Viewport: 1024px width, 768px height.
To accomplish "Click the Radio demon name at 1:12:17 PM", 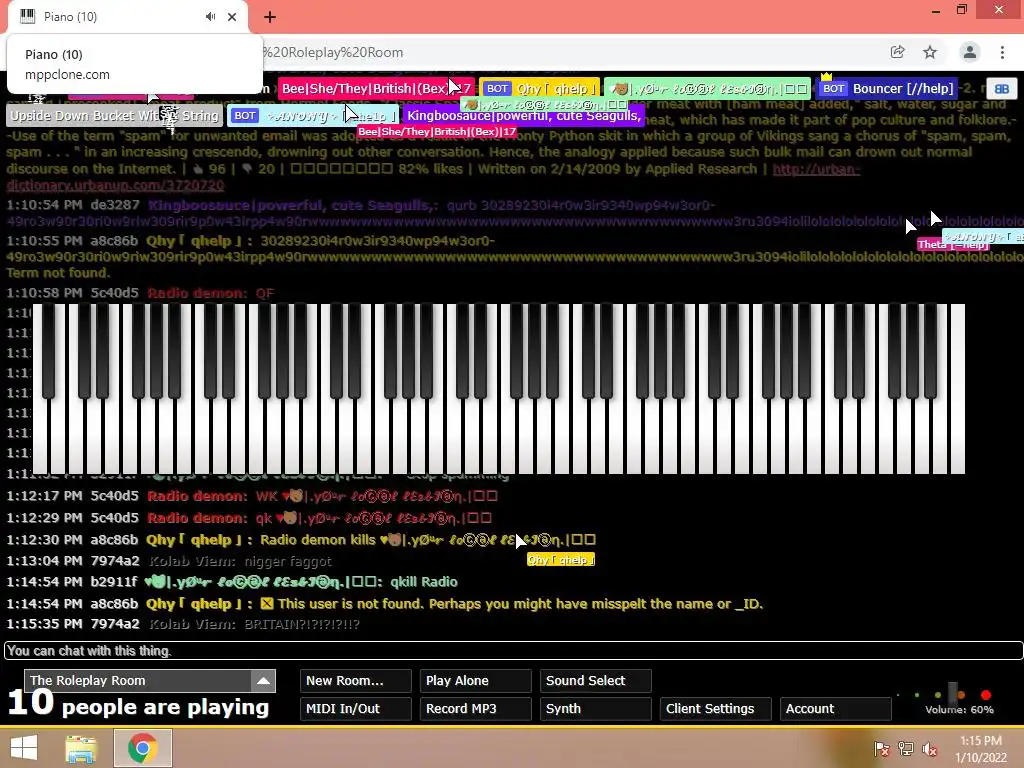I will (197, 496).
